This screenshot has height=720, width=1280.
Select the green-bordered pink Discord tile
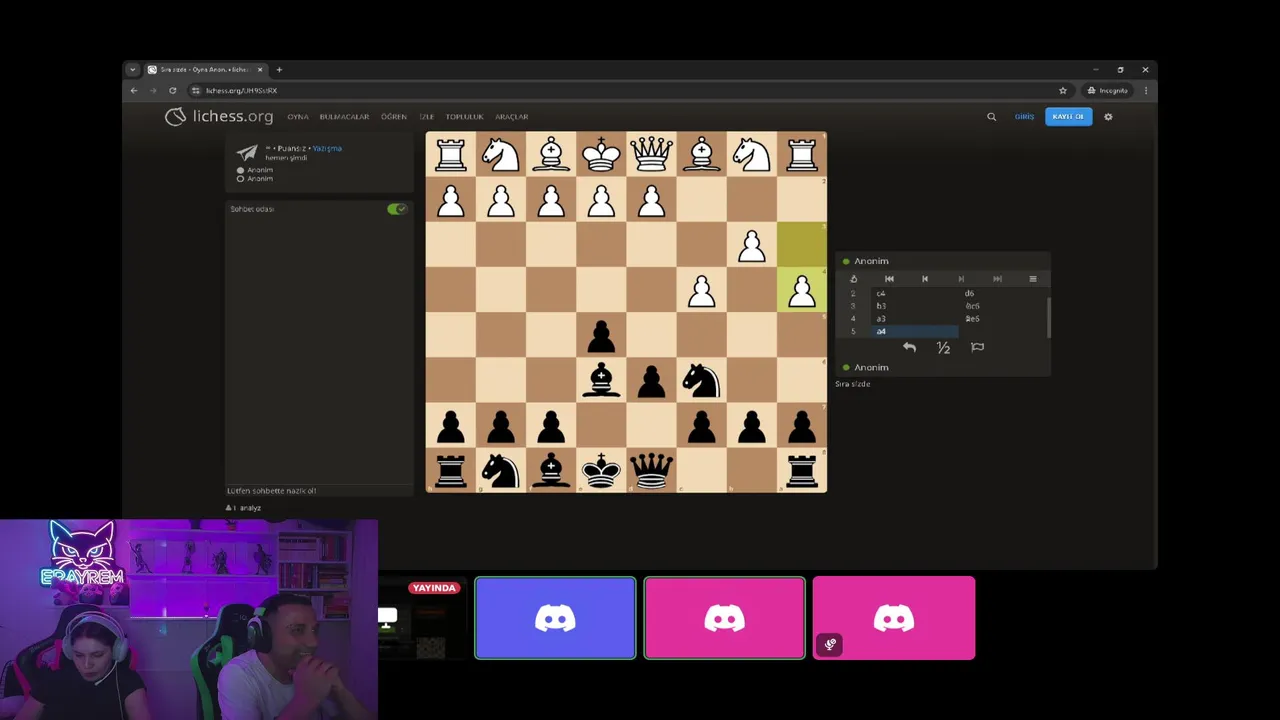click(724, 618)
